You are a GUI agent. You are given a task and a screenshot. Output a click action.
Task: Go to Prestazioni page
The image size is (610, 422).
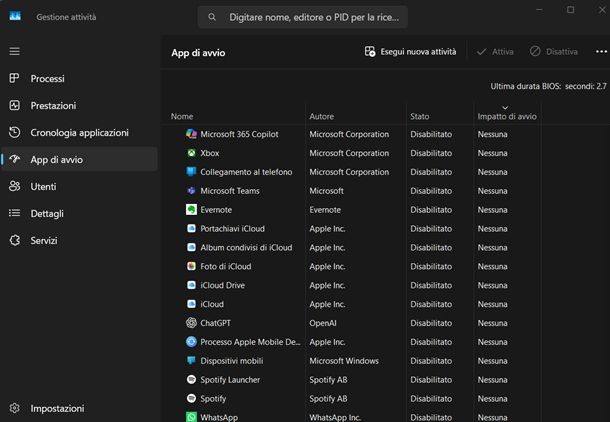pyautogui.click(x=53, y=106)
